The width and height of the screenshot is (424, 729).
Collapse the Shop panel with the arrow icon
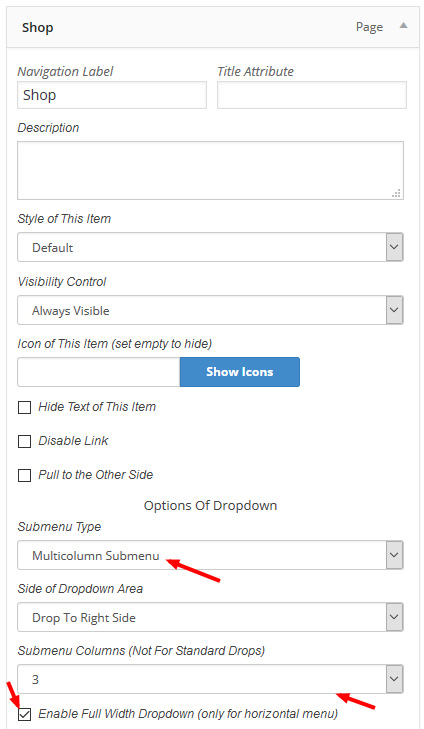coord(404,26)
